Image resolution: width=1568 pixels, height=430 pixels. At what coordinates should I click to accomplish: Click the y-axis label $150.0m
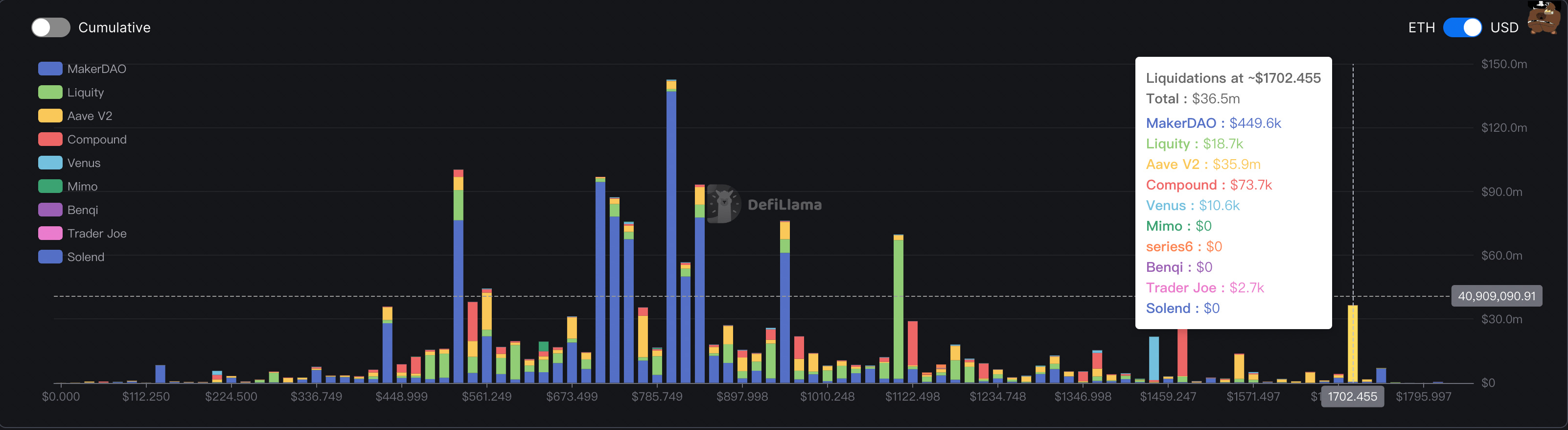coord(1504,64)
